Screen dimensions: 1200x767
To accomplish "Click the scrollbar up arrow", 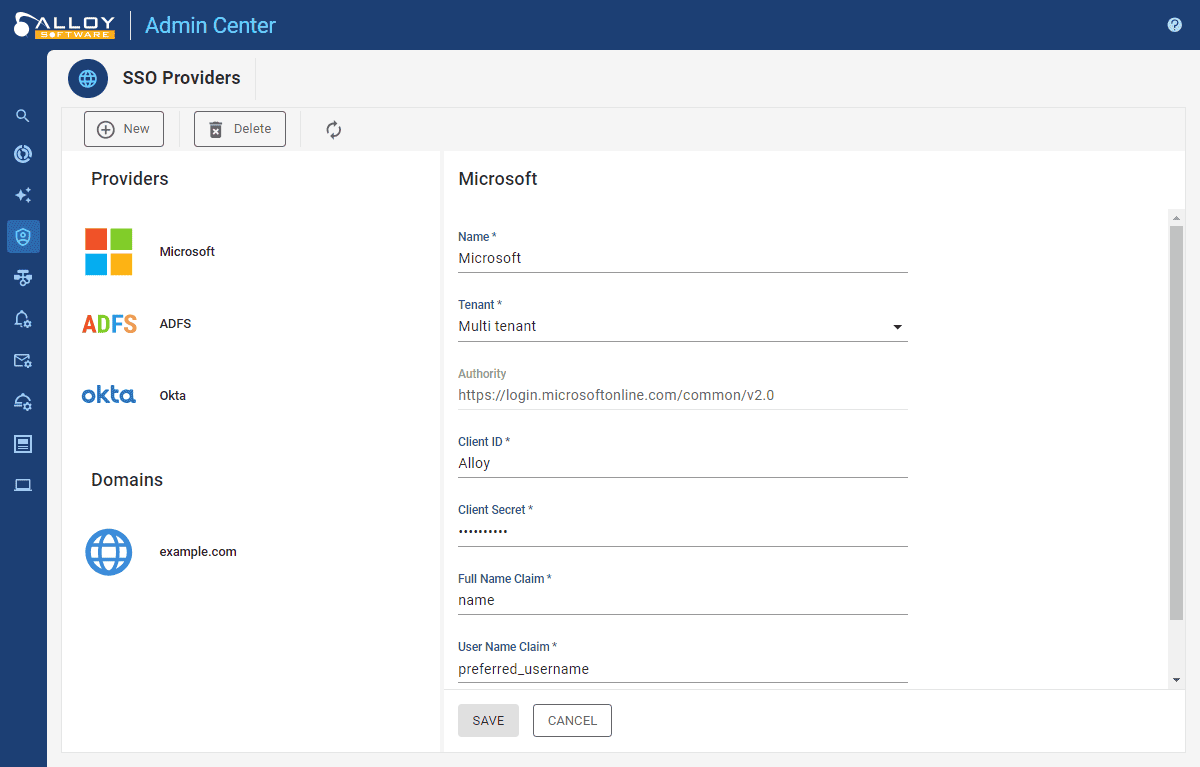I will (x=1176, y=218).
